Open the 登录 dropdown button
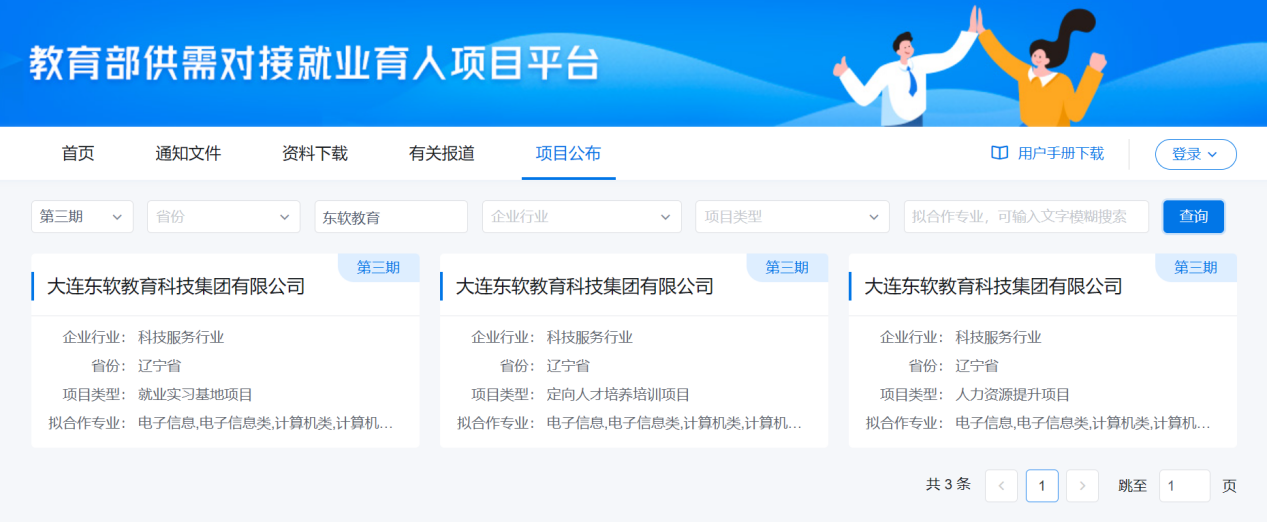 click(1195, 154)
